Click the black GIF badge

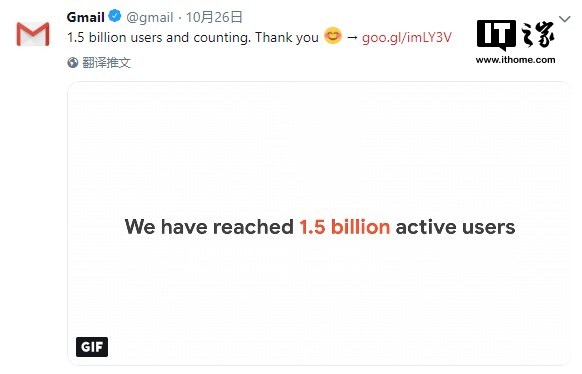coord(92,347)
